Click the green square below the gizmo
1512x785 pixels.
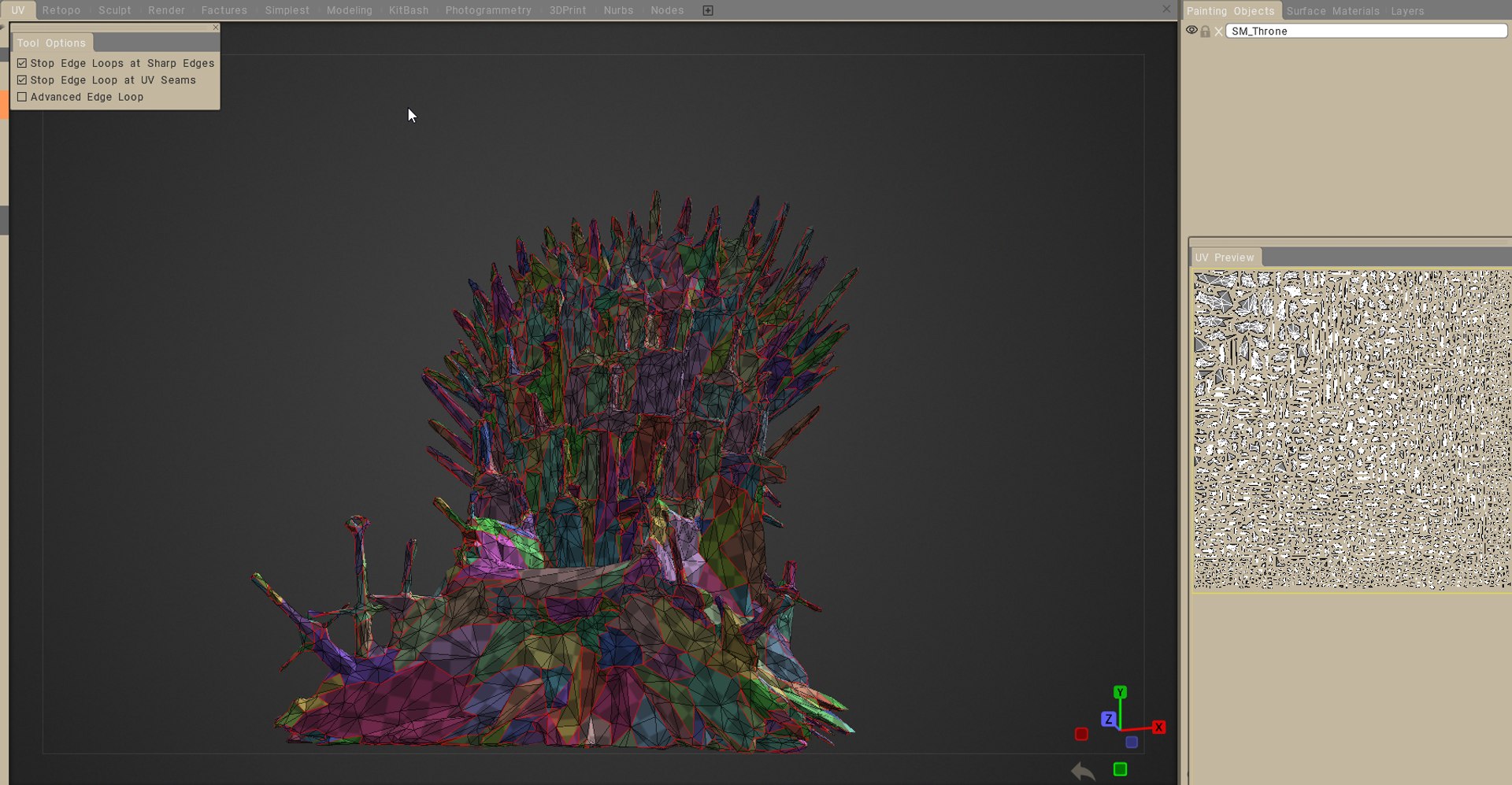[1120, 769]
